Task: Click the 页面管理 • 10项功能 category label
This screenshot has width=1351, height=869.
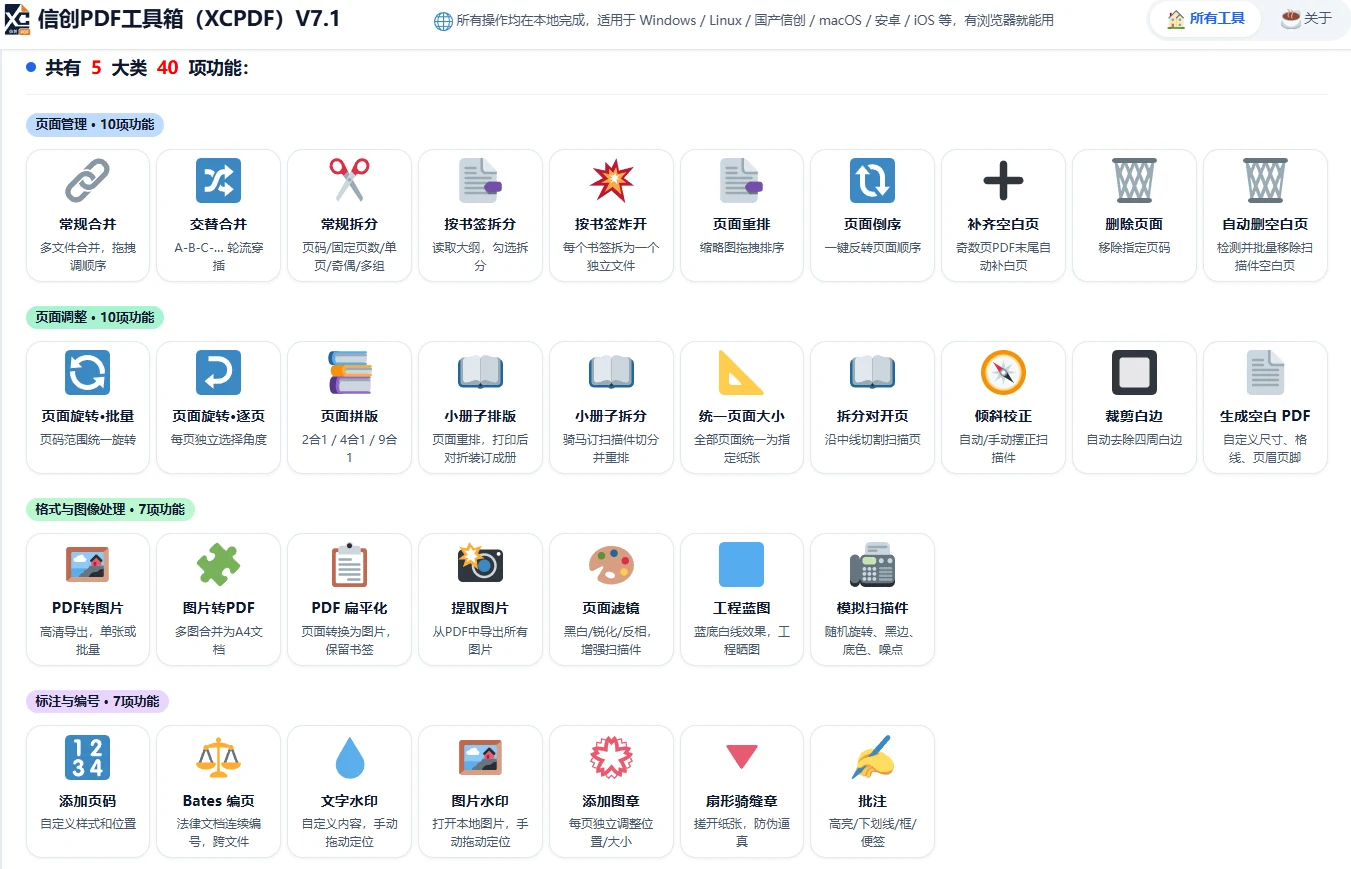Action: (x=95, y=125)
